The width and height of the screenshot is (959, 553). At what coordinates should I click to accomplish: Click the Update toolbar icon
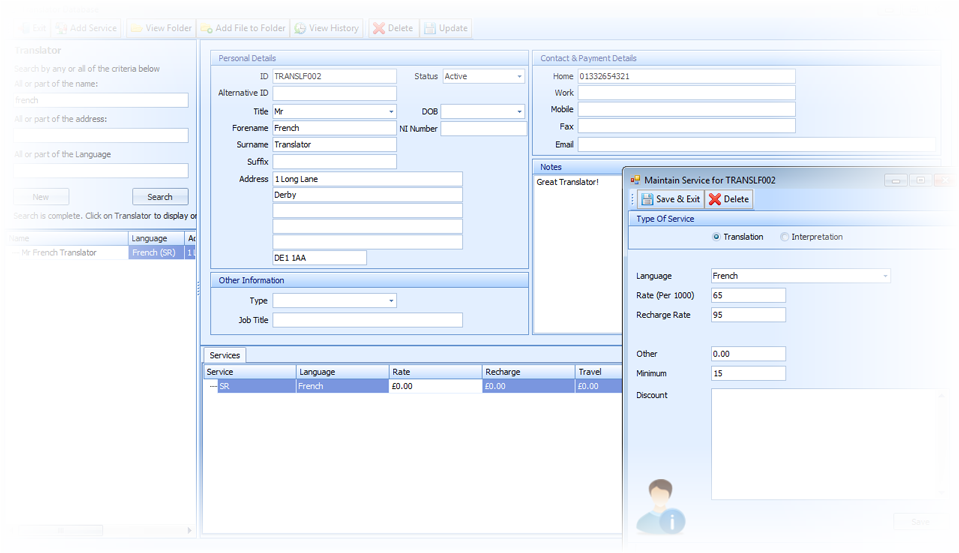point(430,28)
